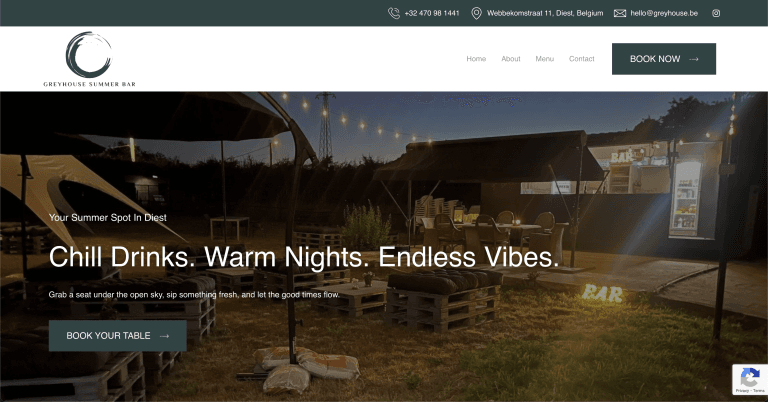Click the location pin icon
The image size is (768, 402).
(476, 13)
